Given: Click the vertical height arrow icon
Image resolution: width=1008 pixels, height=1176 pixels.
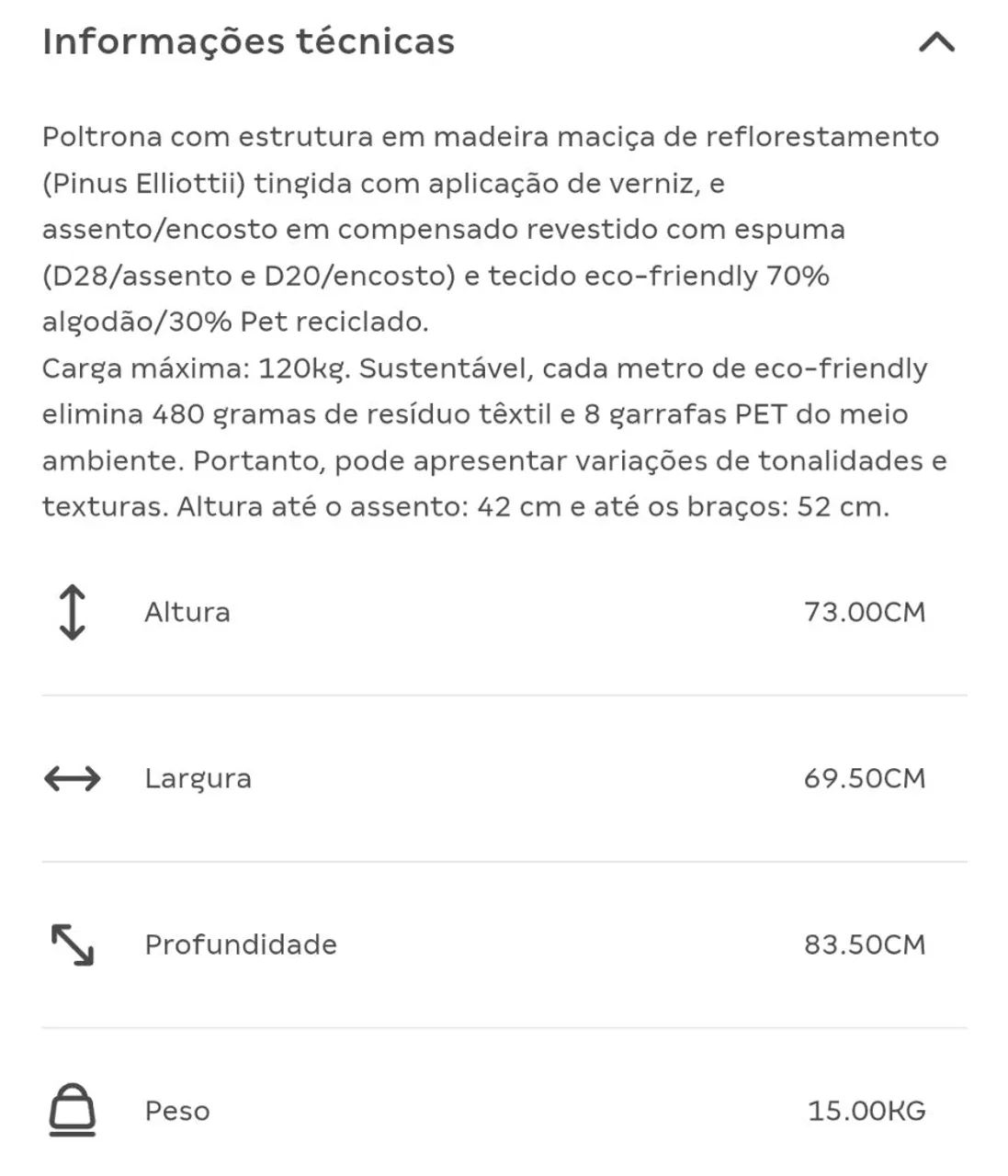Looking at the screenshot, I should point(72,612).
